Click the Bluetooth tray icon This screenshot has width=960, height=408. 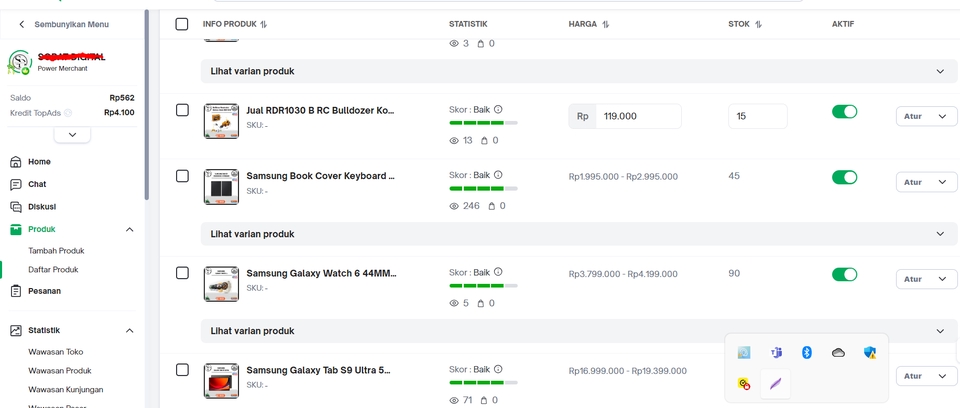(x=807, y=352)
